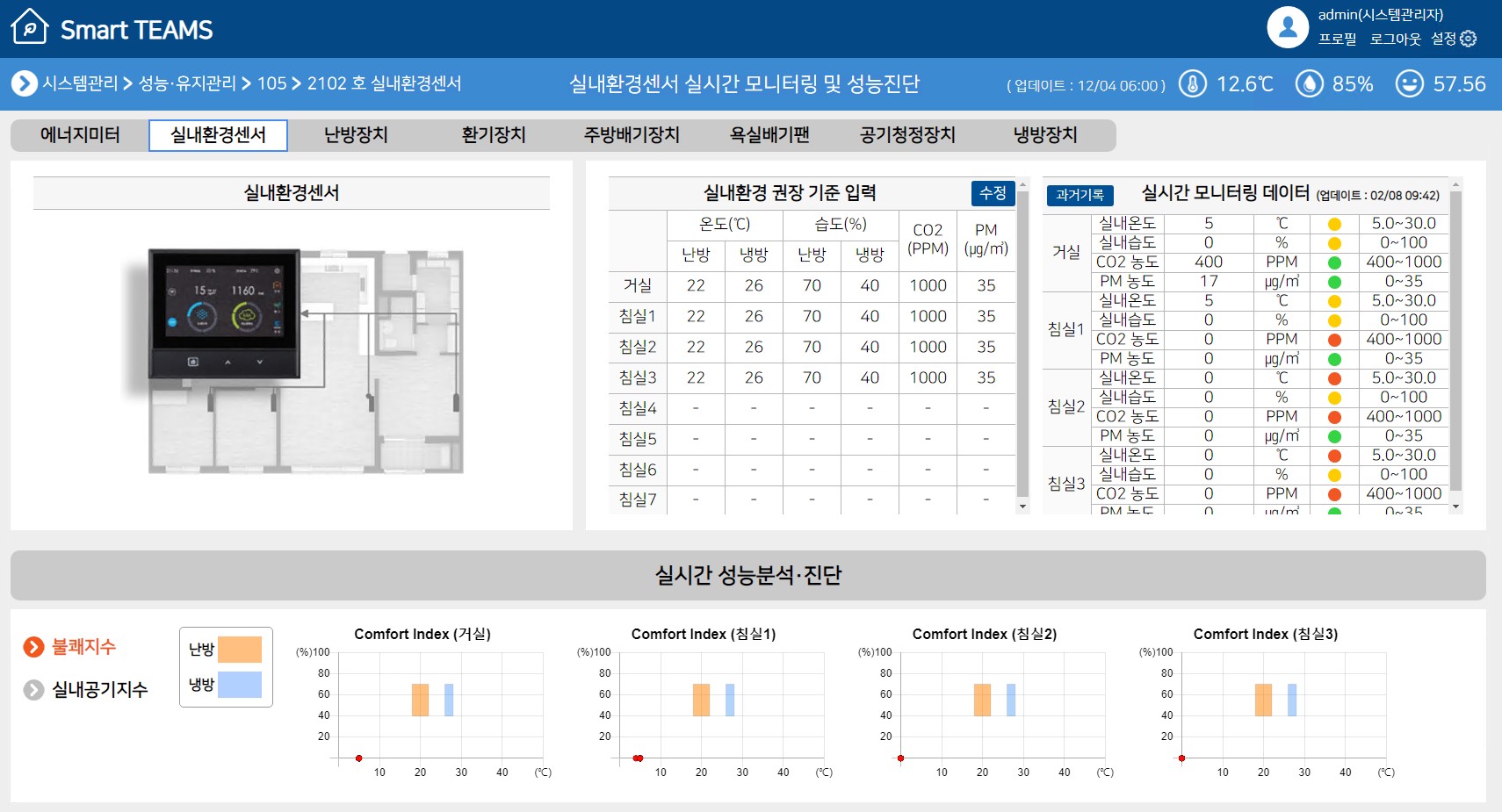Click the 침실2 group label in monitoring data
The height and width of the screenshot is (812, 1502).
1066,406
